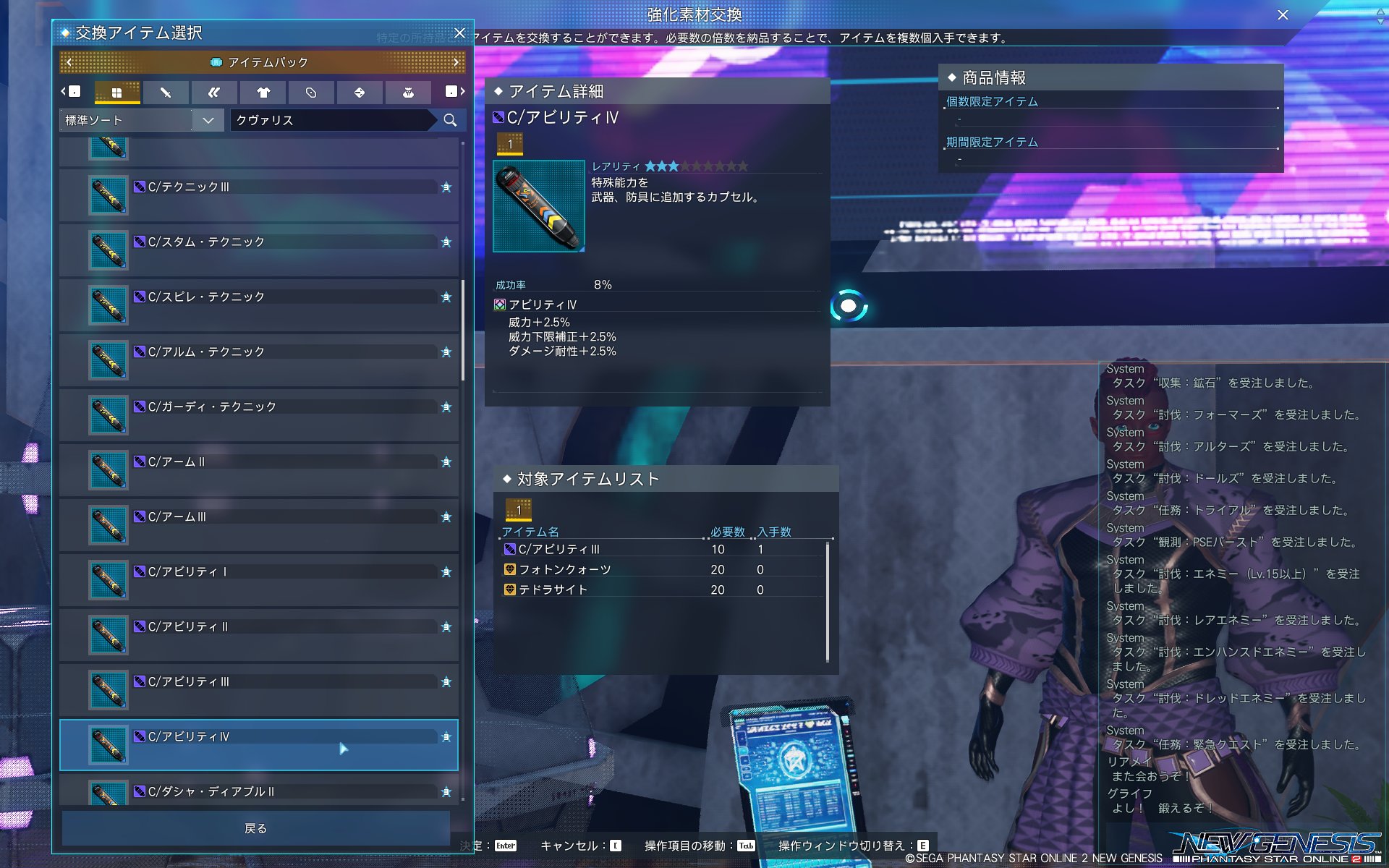Image resolution: width=1389 pixels, height=868 pixels.
Task: Select the C/スピレ・テクニック row
Action: (x=259, y=305)
